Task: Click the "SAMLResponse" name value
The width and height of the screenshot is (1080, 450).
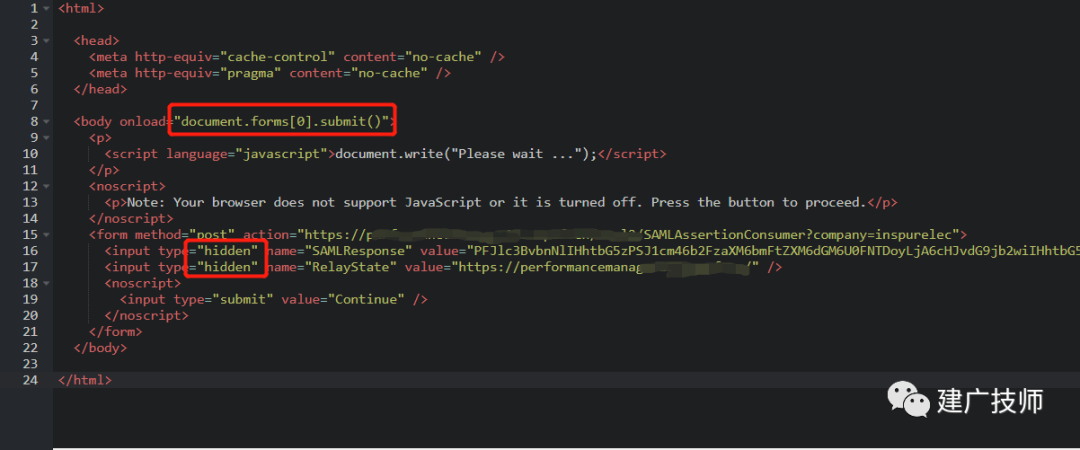Action: [358, 251]
